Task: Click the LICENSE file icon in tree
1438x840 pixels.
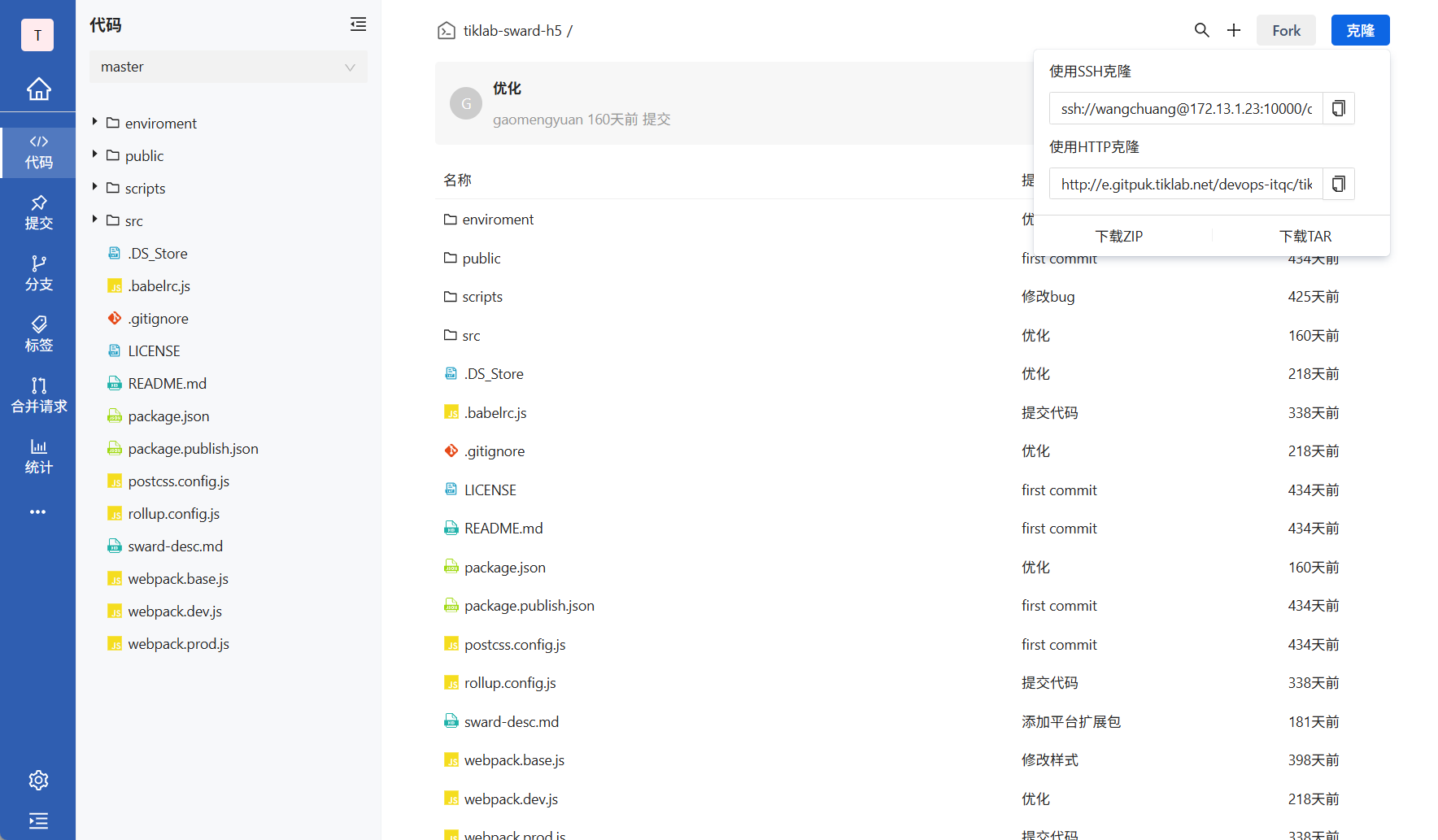Action: [115, 350]
